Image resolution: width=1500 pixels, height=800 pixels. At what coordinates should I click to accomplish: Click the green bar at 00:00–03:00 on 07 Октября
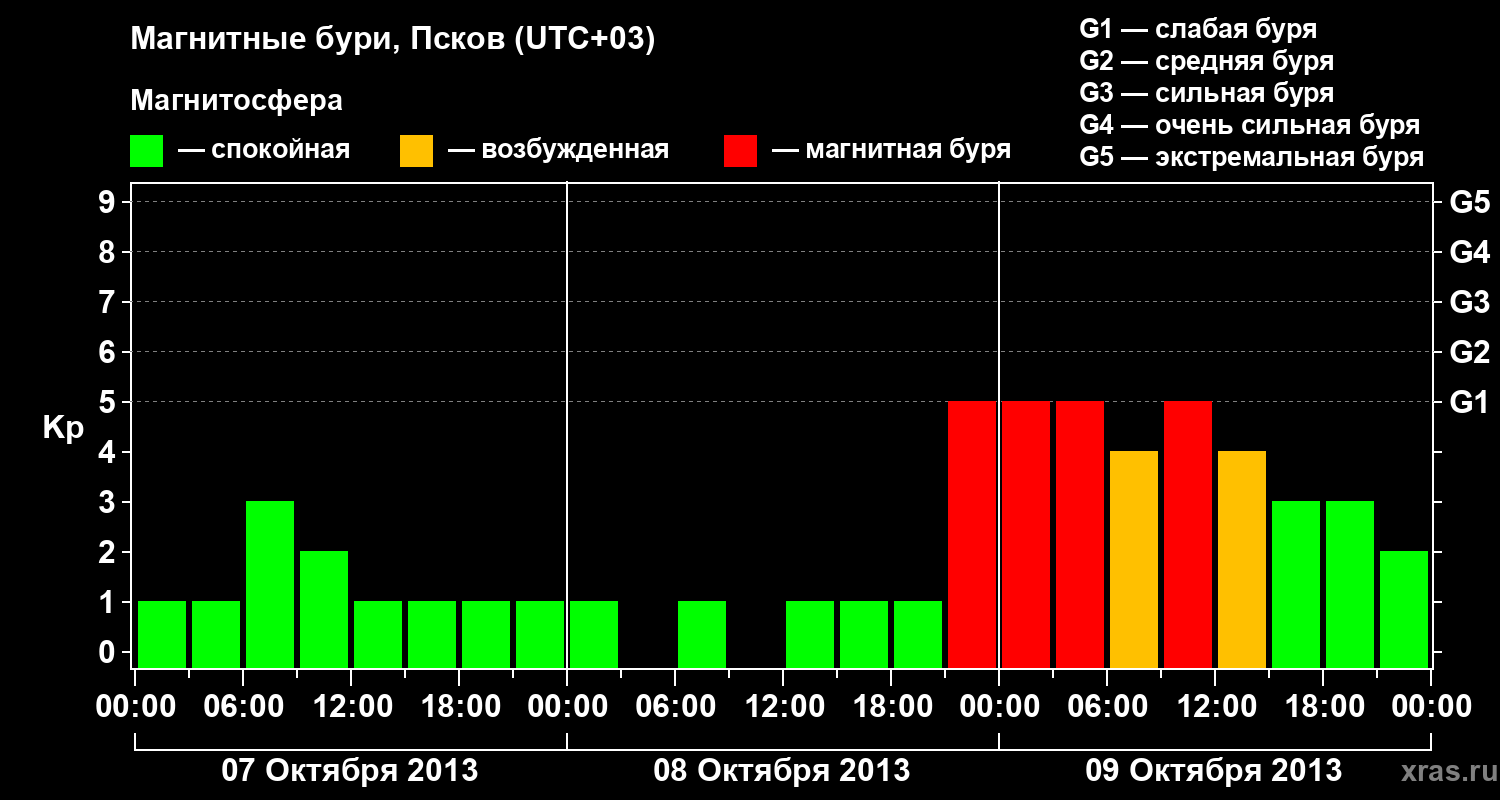click(162, 634)
